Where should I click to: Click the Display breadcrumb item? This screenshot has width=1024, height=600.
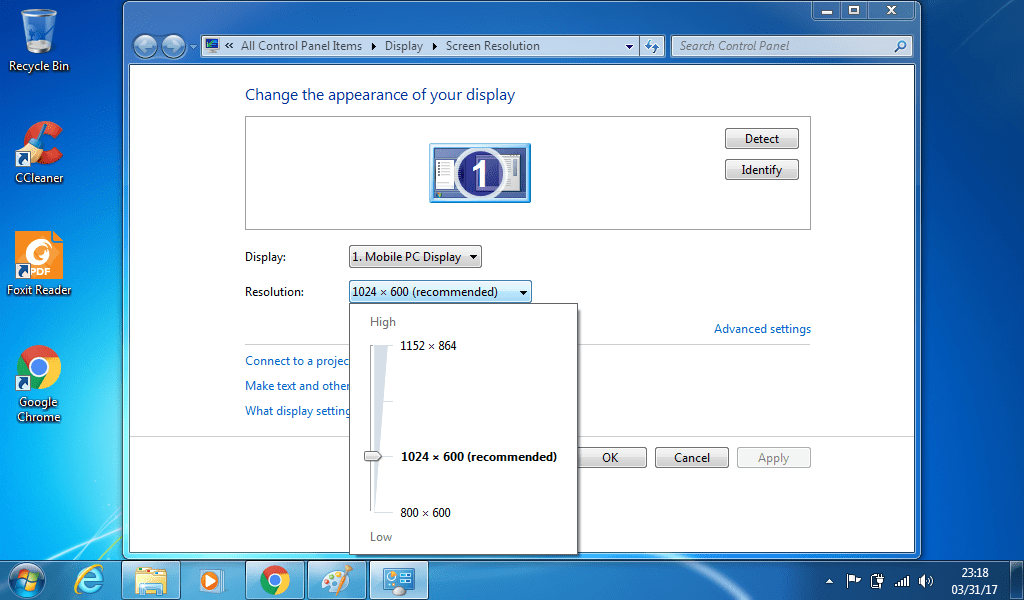404,46
